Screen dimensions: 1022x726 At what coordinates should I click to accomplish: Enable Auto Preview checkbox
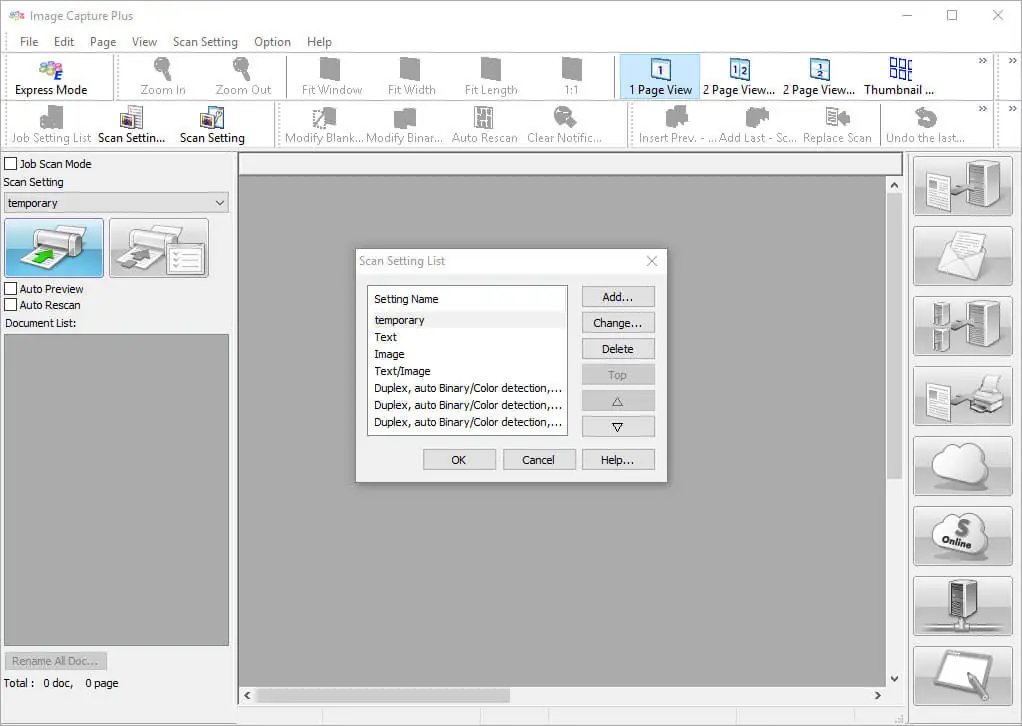click(10, 288)
